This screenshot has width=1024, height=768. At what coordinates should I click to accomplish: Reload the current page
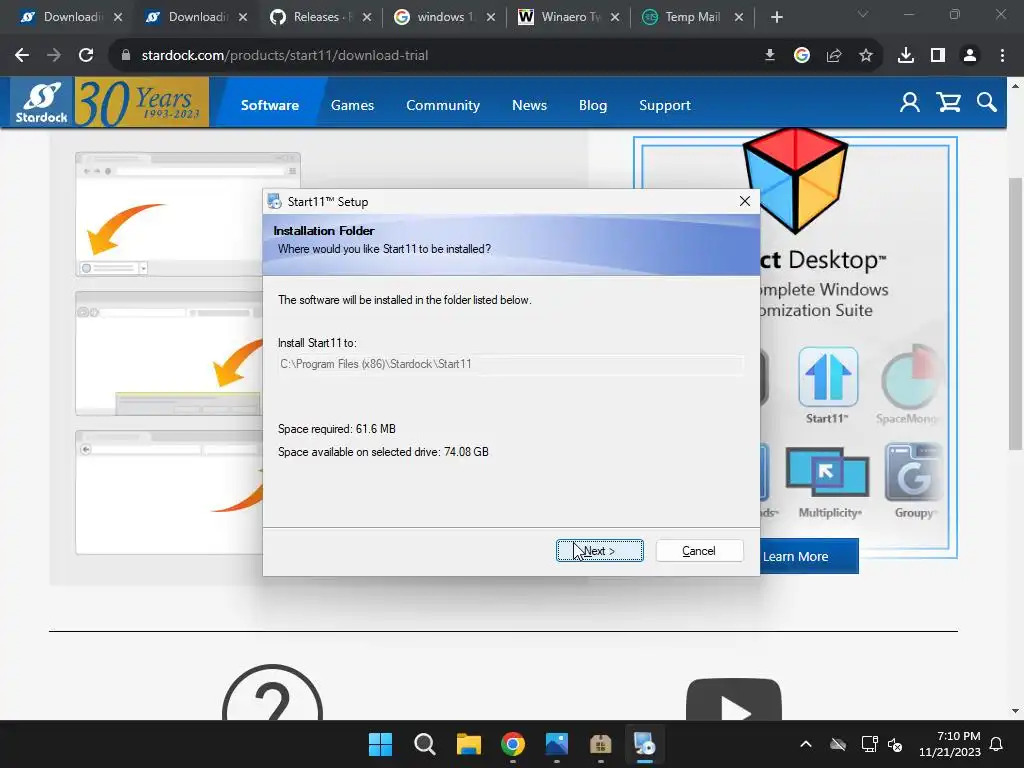(86, 56)
